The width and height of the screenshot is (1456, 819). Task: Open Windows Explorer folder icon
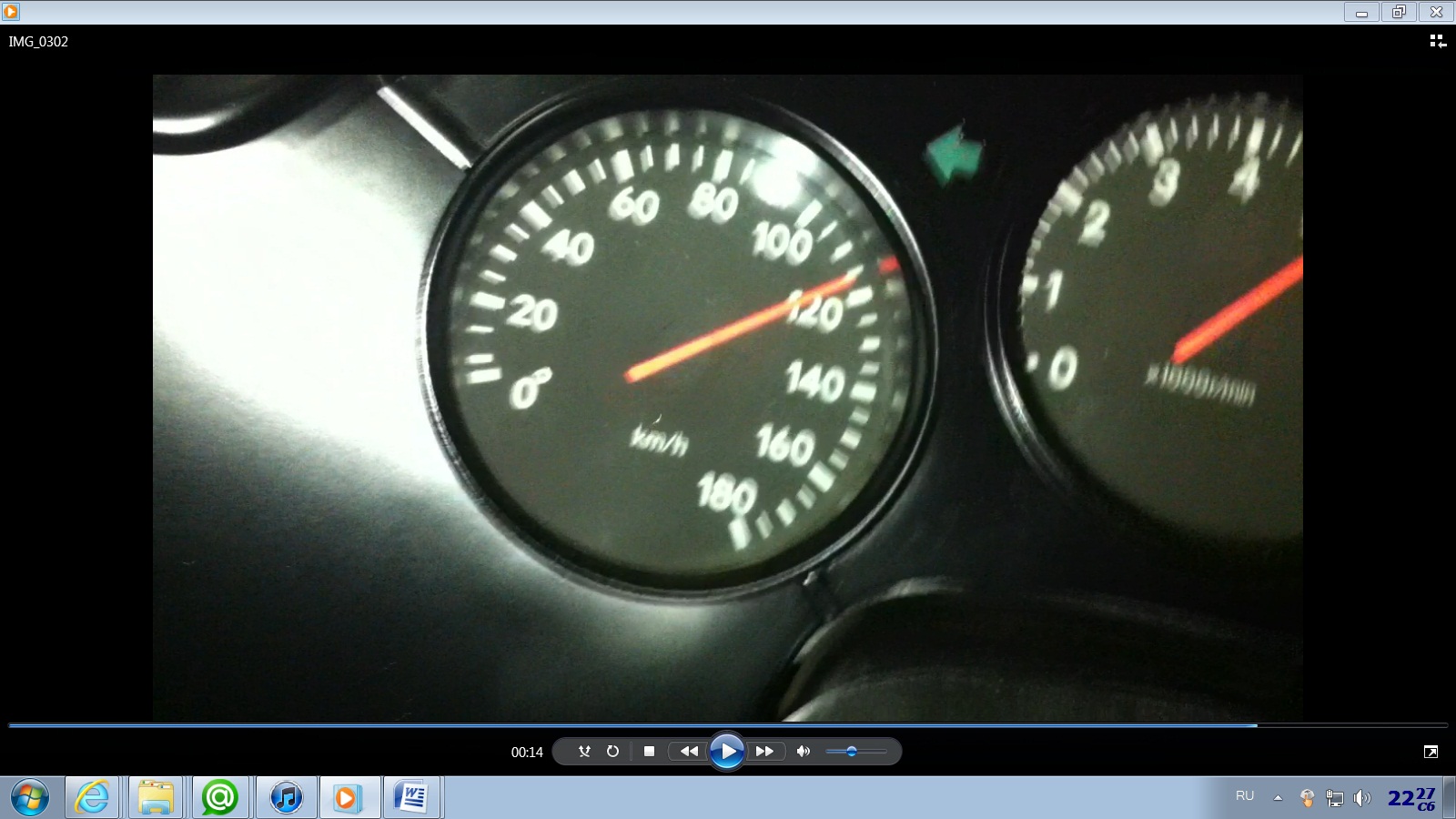(x=156, y=798)
